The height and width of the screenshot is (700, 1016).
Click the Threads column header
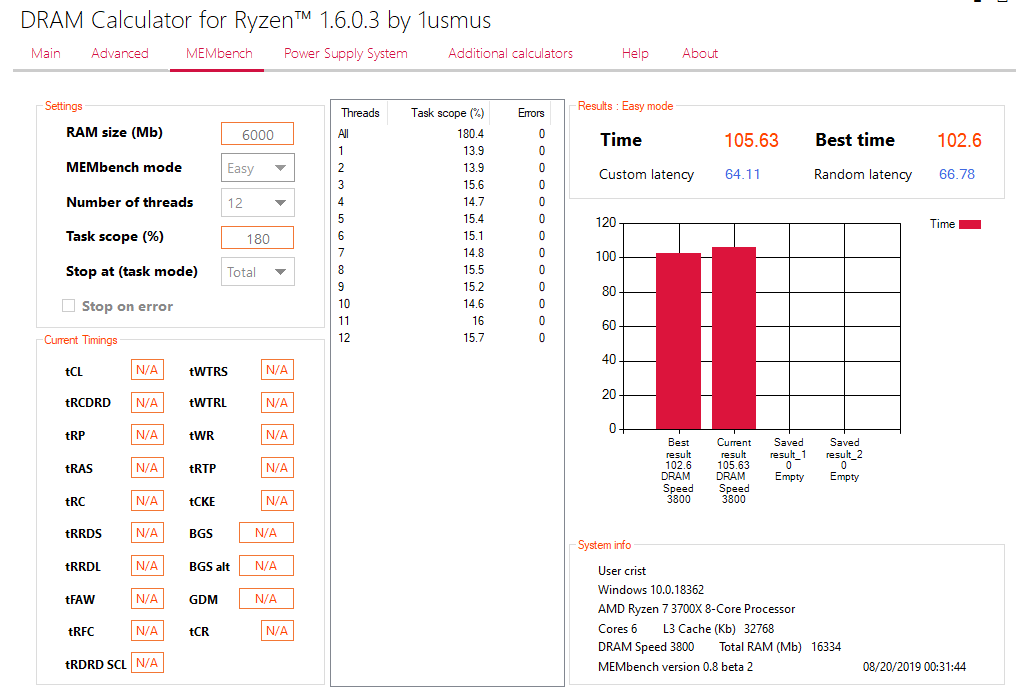click(360, 113)
